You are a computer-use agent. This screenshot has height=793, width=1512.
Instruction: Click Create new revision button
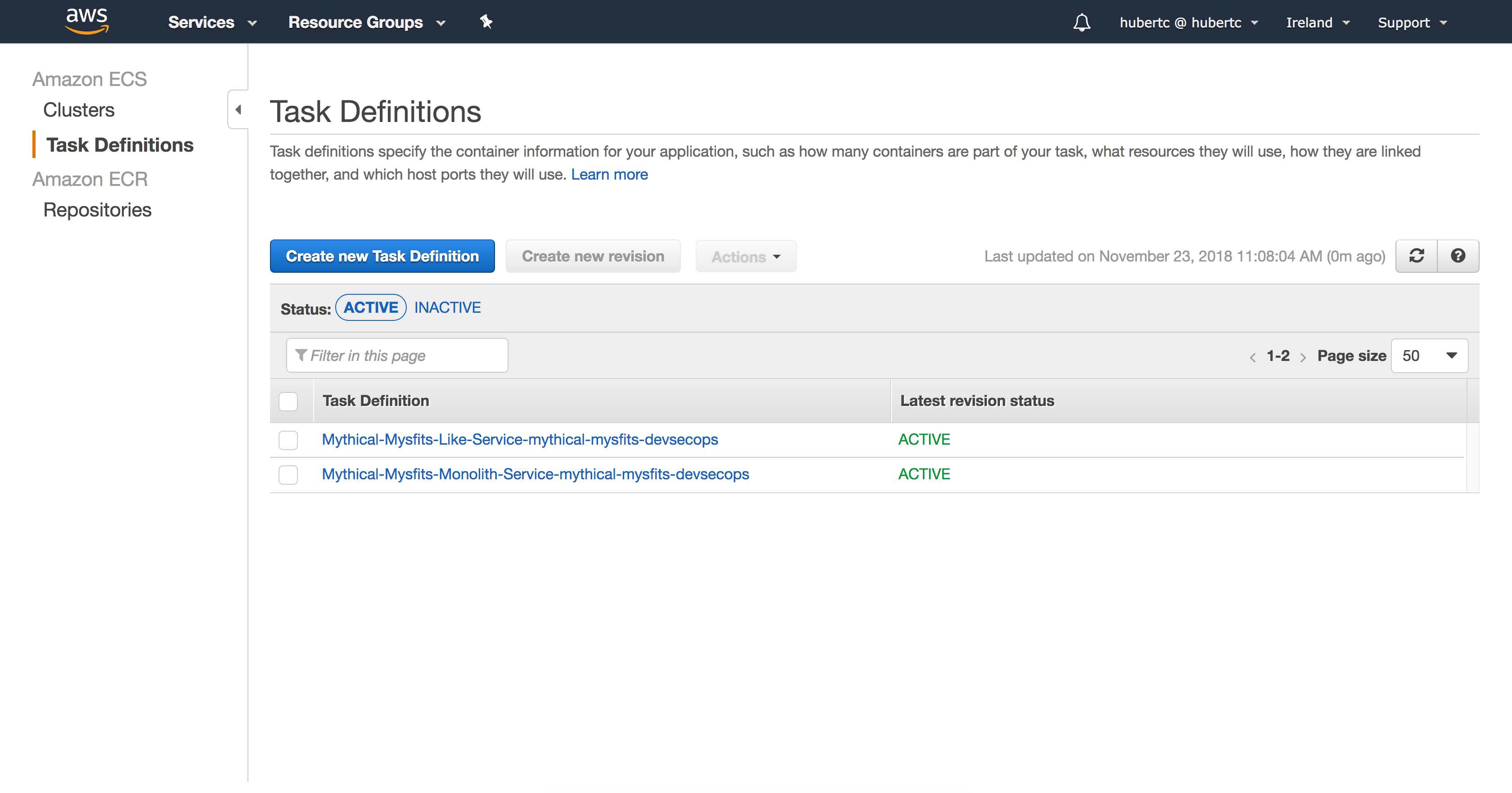(593, 256)
